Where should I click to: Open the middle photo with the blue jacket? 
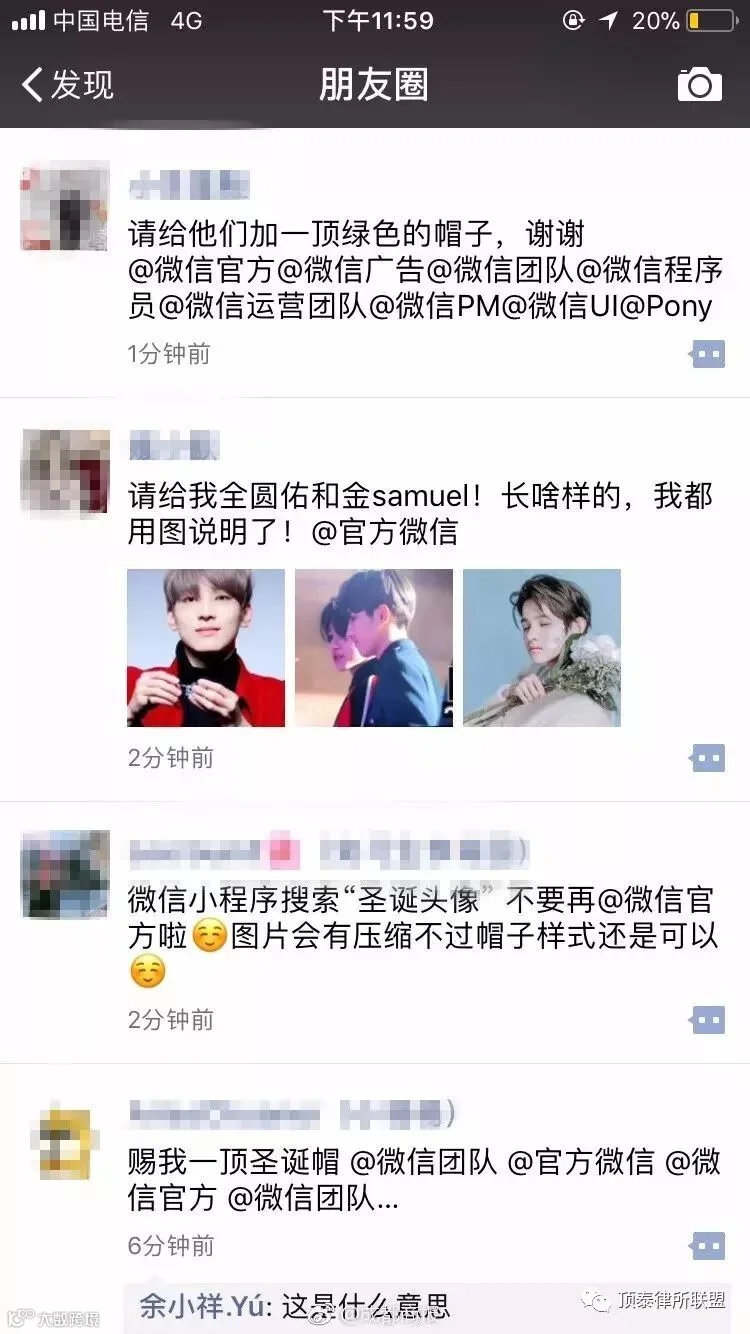pyautogui.click(x=374, y=648)
